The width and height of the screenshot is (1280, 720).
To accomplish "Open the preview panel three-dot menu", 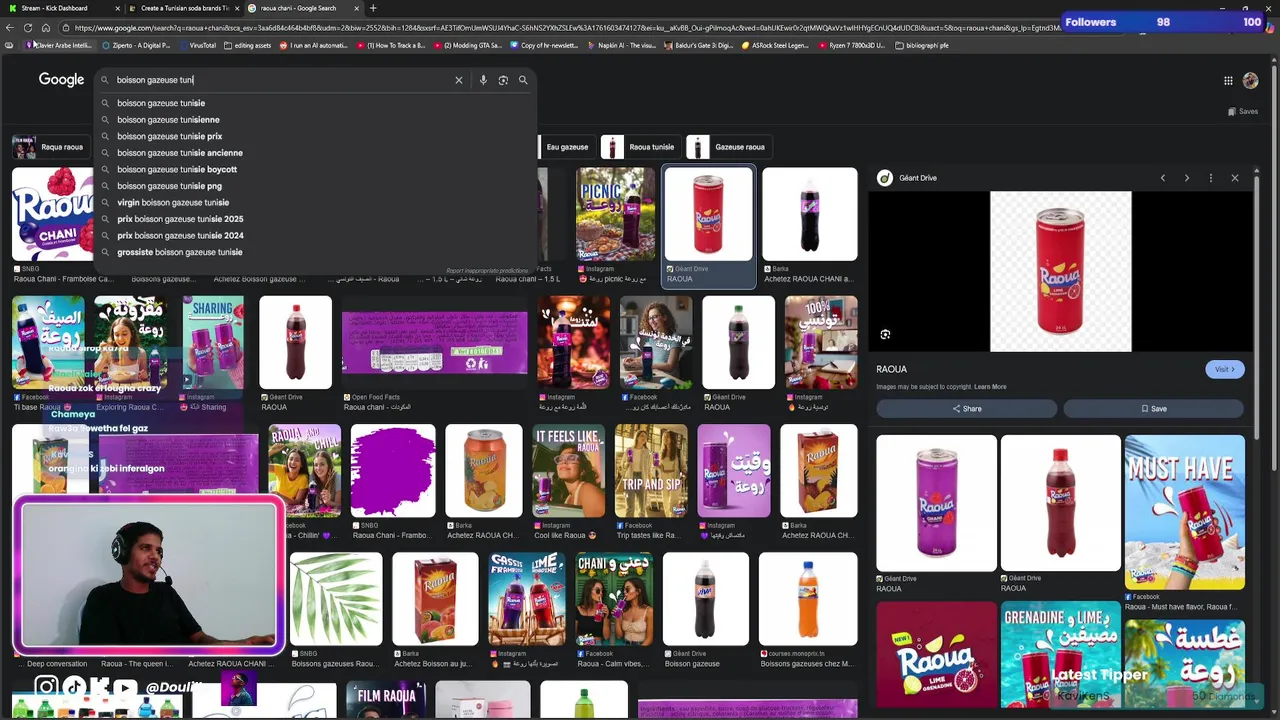I will [1211, 178].
